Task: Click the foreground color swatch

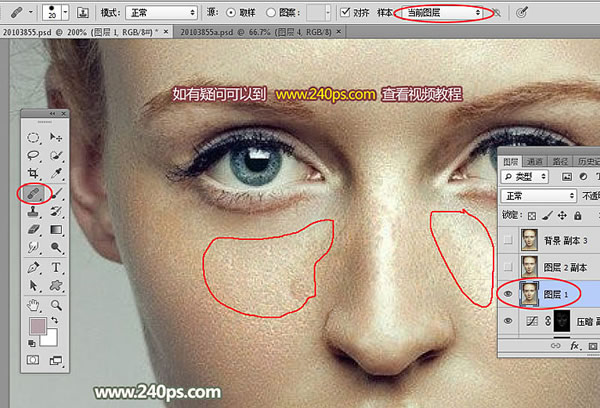Action: coord(38,326)
